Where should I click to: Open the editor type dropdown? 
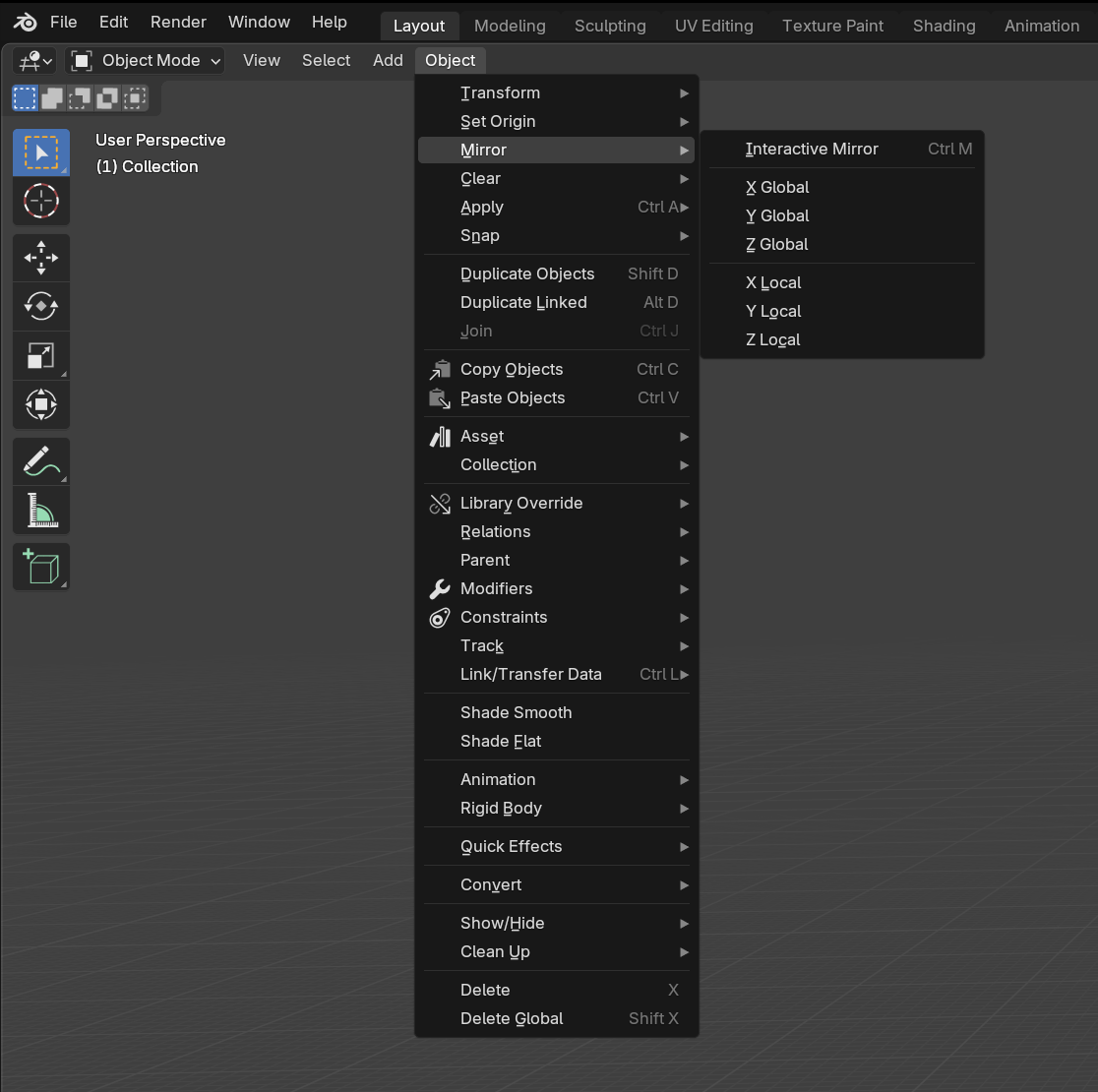33,61
